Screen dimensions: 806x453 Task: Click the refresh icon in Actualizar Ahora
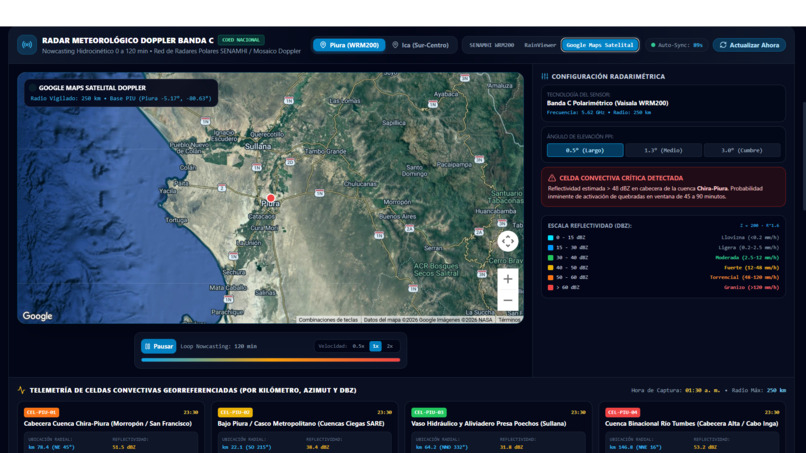723,45
